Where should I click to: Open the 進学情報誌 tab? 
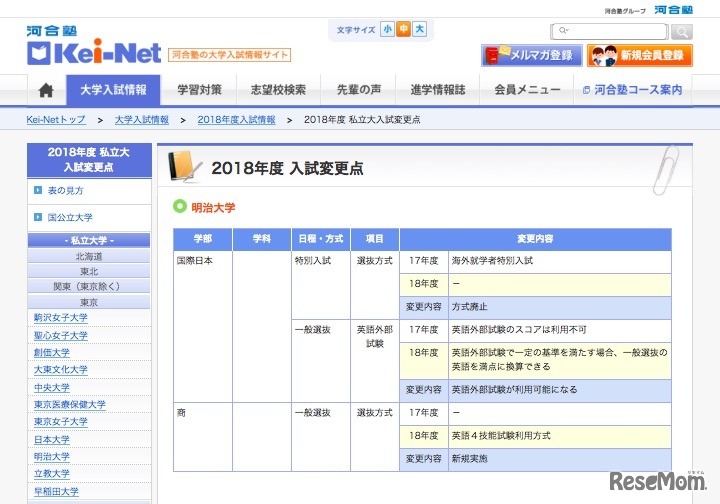coord(438,90)
